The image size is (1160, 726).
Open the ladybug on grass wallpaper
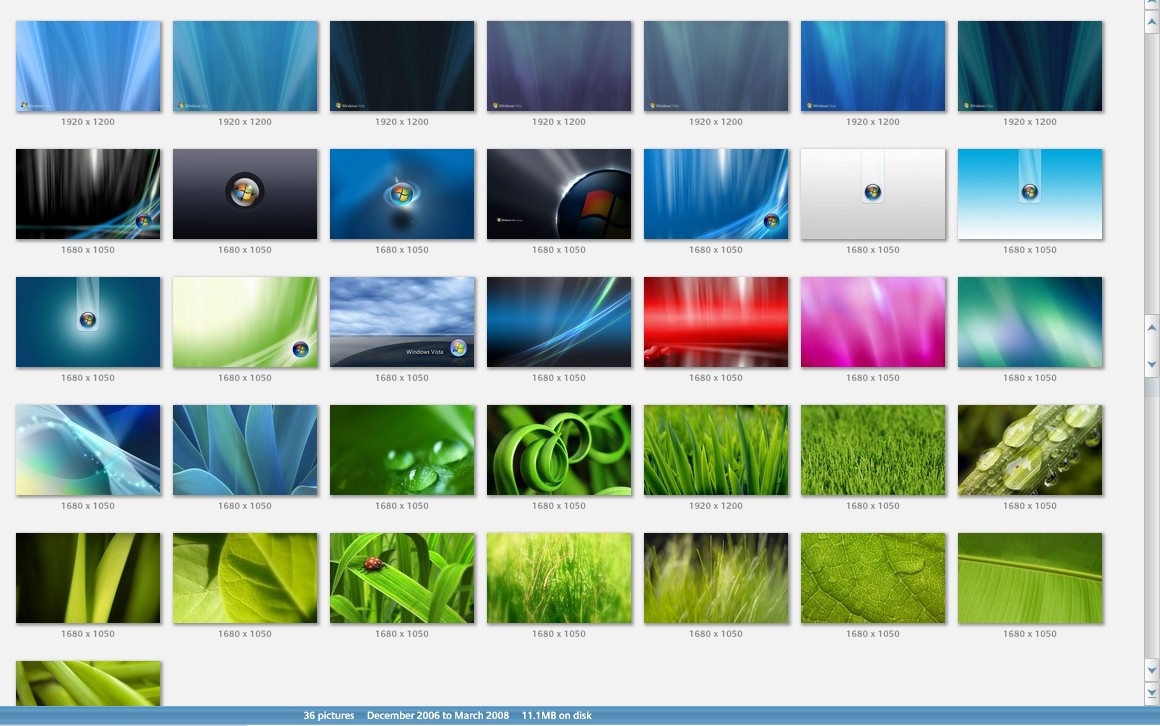coord(402,578)
